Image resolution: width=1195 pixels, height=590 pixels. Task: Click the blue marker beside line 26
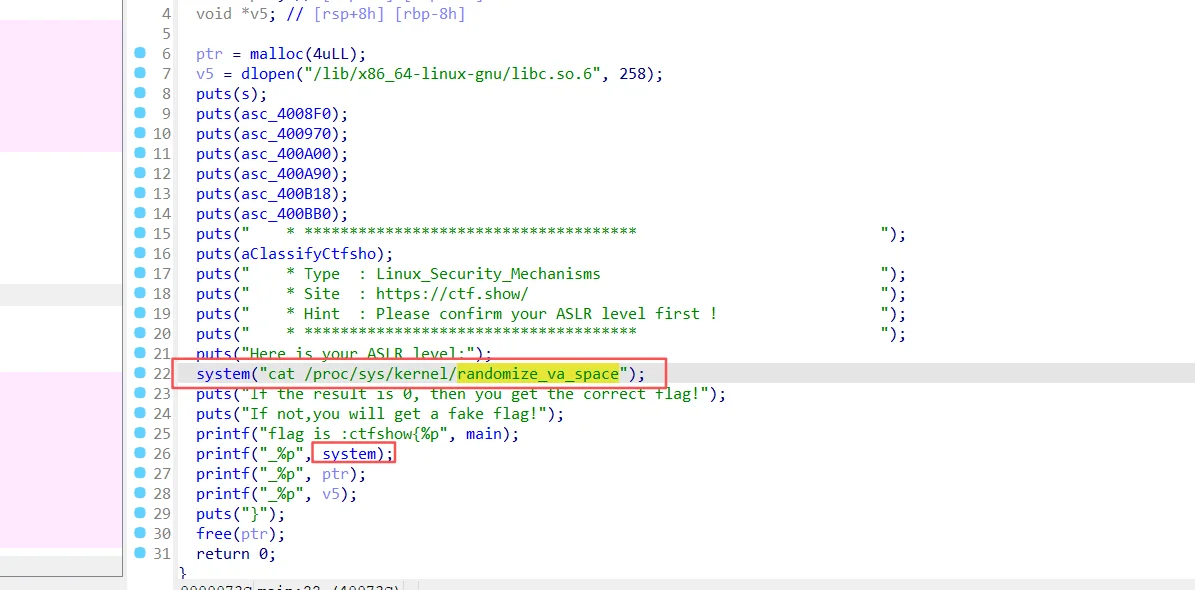[x=140, y=453]
